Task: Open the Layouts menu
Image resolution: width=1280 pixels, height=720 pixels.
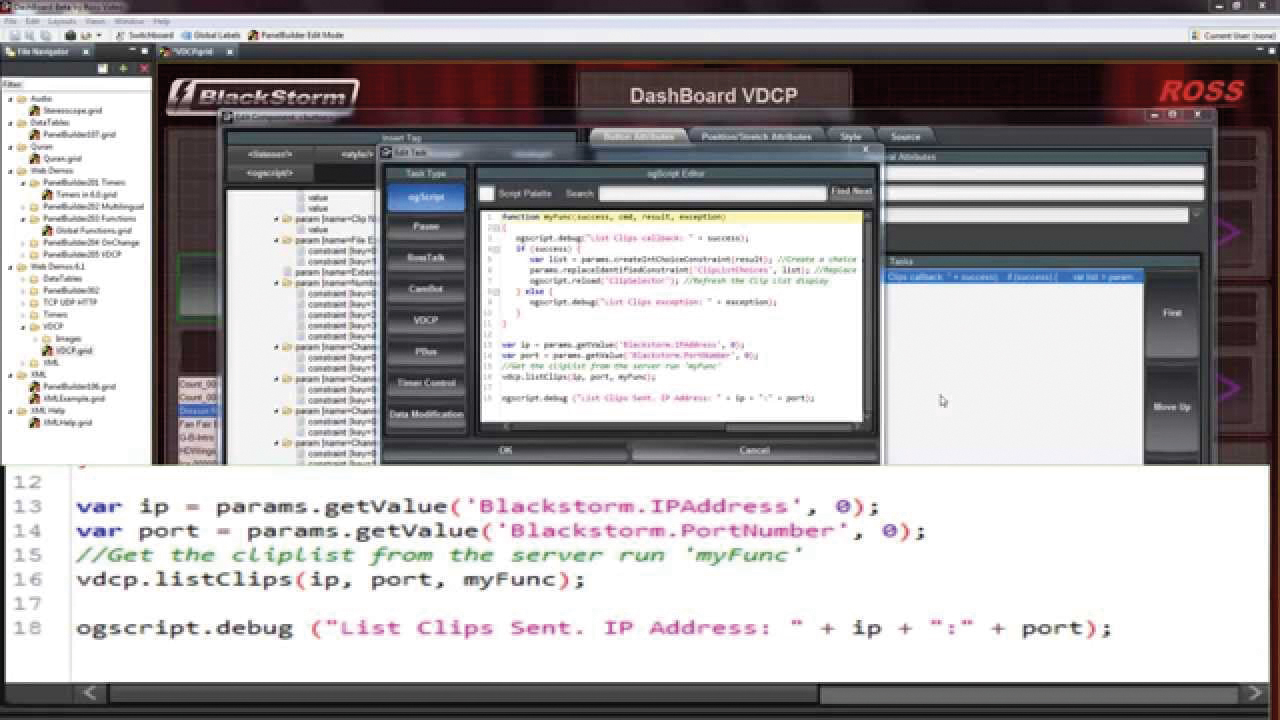Action: pos(62,21)
